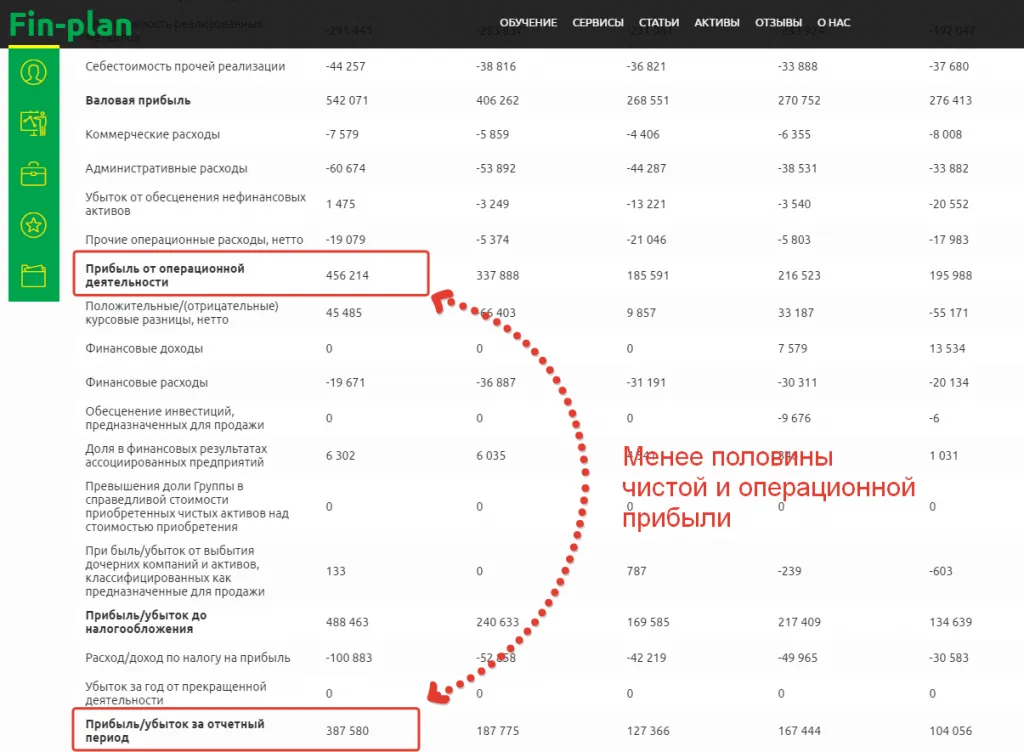The width and height of the screenshot is (1024, 752).
Task: Go to the Fin-plan logo home link
Action: (x=71, y=25)
